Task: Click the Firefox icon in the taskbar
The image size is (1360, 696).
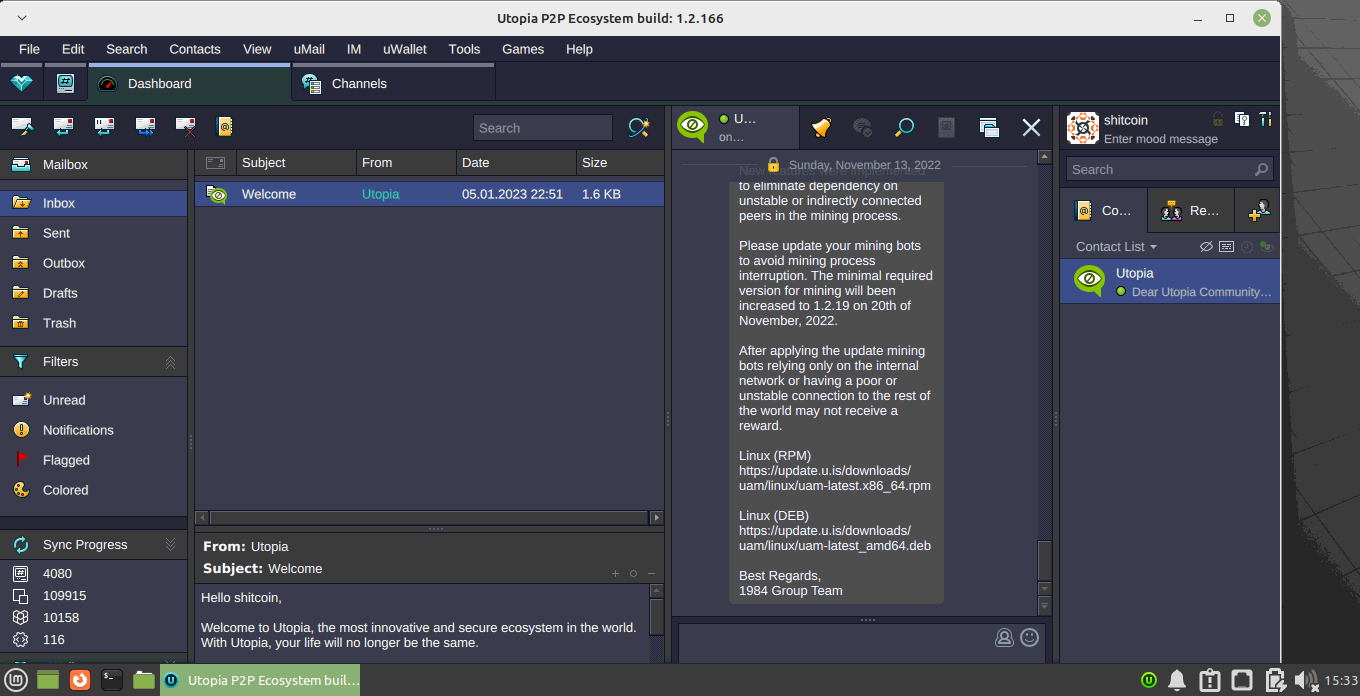Action: (80, 680)
